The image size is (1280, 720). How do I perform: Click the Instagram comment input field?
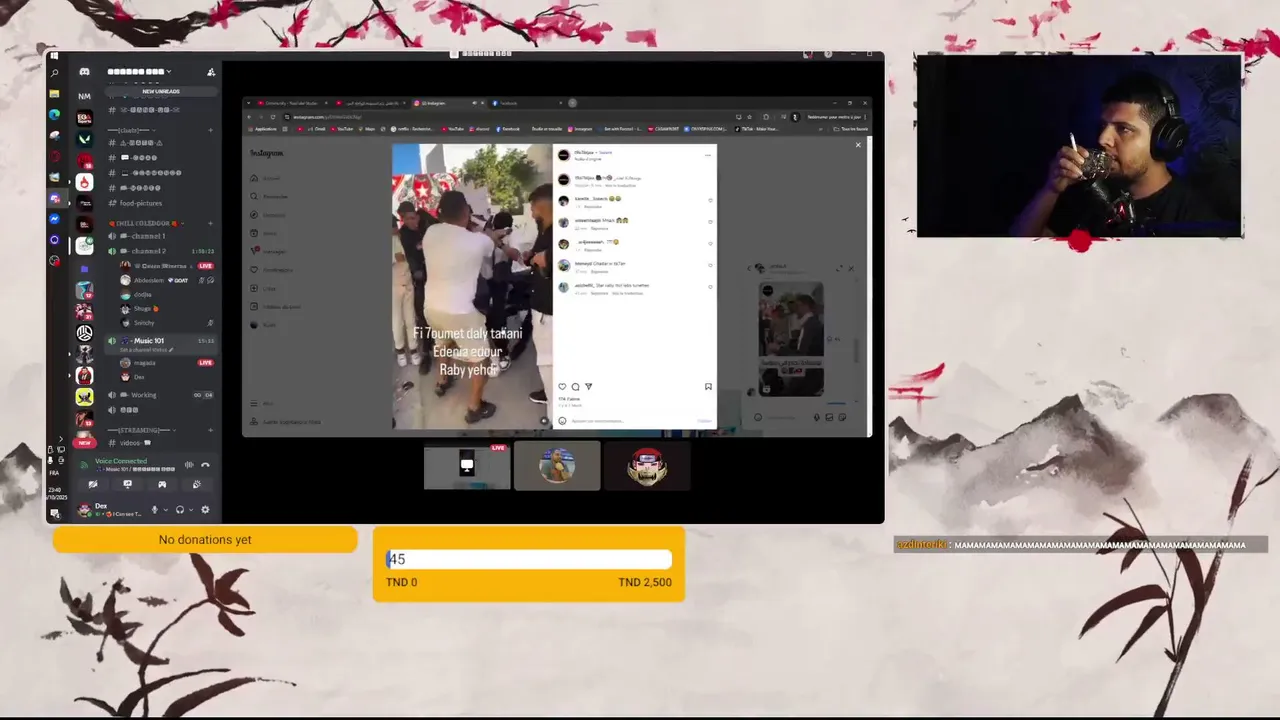tap(632, 421)
